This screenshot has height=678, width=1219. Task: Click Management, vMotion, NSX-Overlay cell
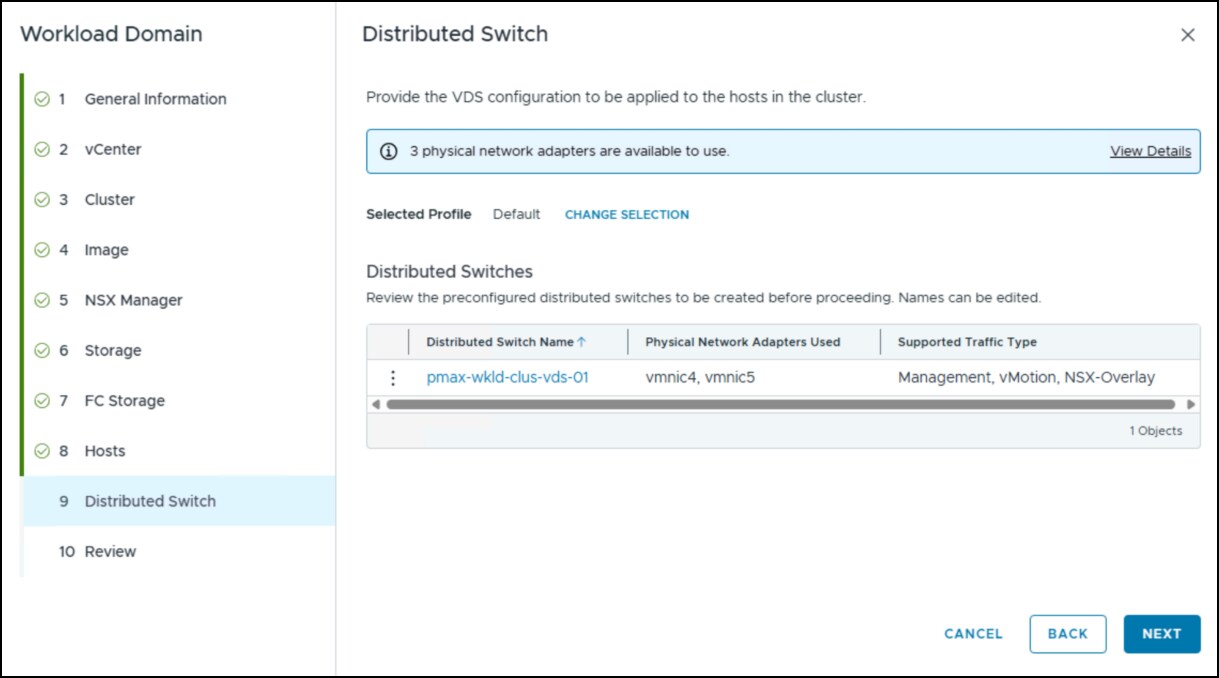1026,378
